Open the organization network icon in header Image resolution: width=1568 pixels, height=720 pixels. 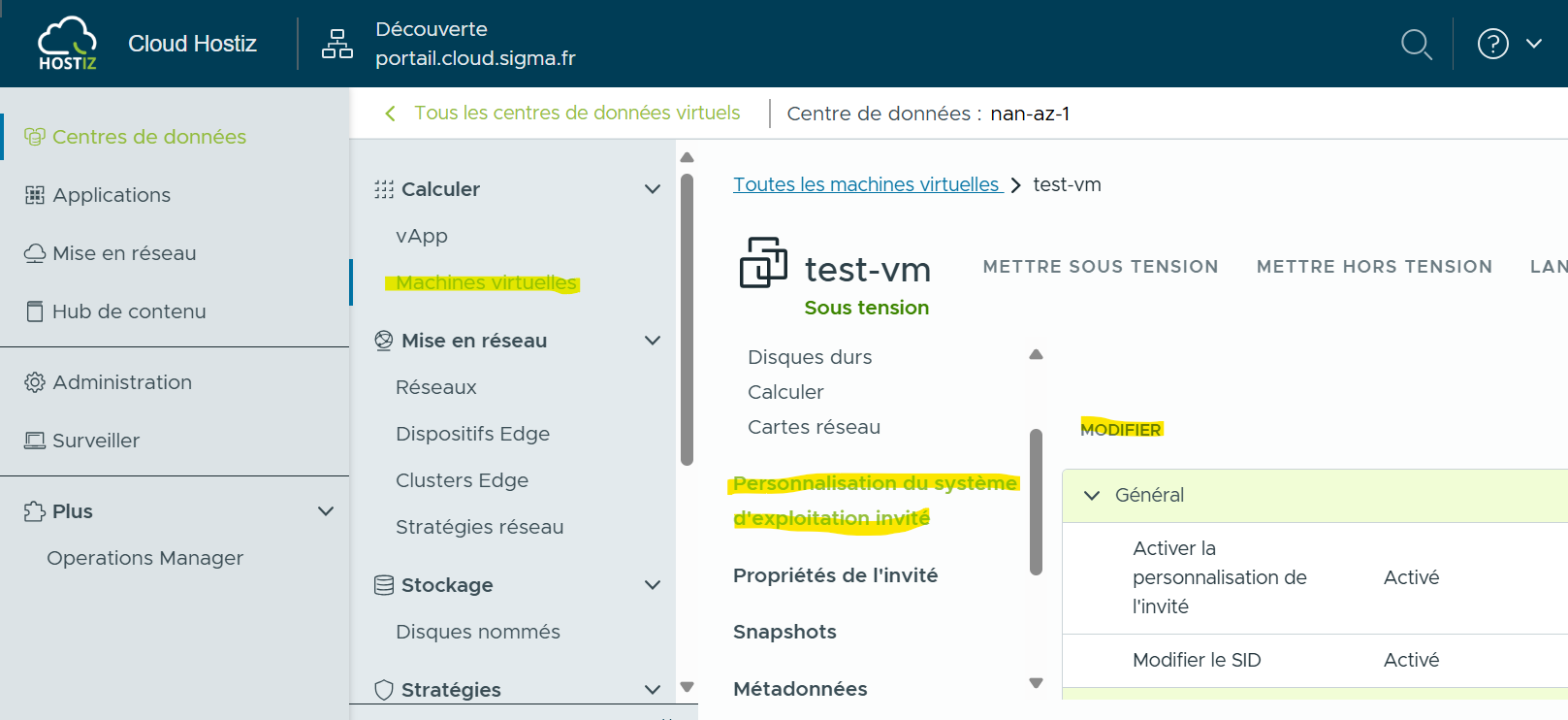point(336,44)
